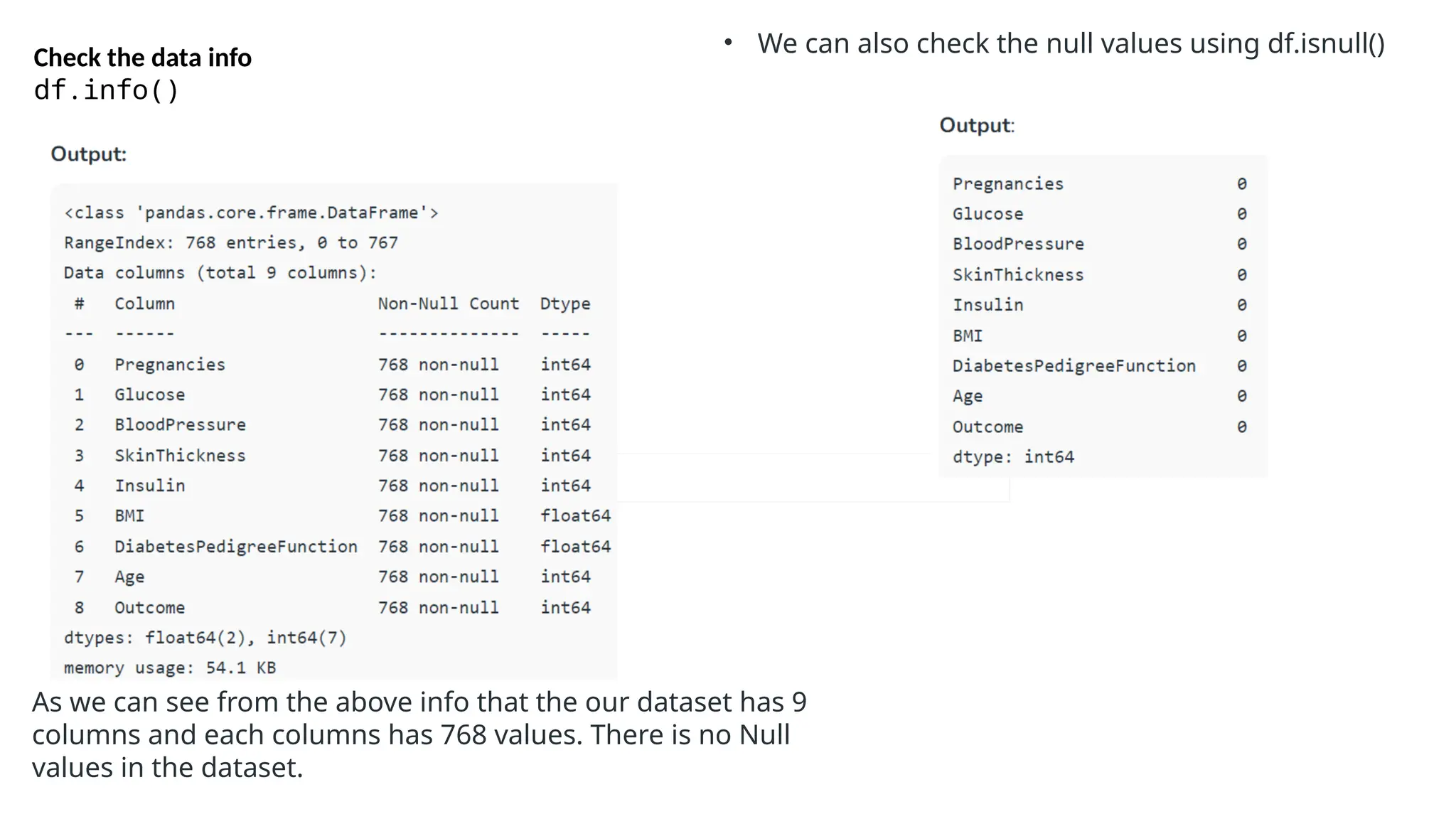Click the 'Check the data info' heading
Viewport: 1456px width, 819px height.
142,58
